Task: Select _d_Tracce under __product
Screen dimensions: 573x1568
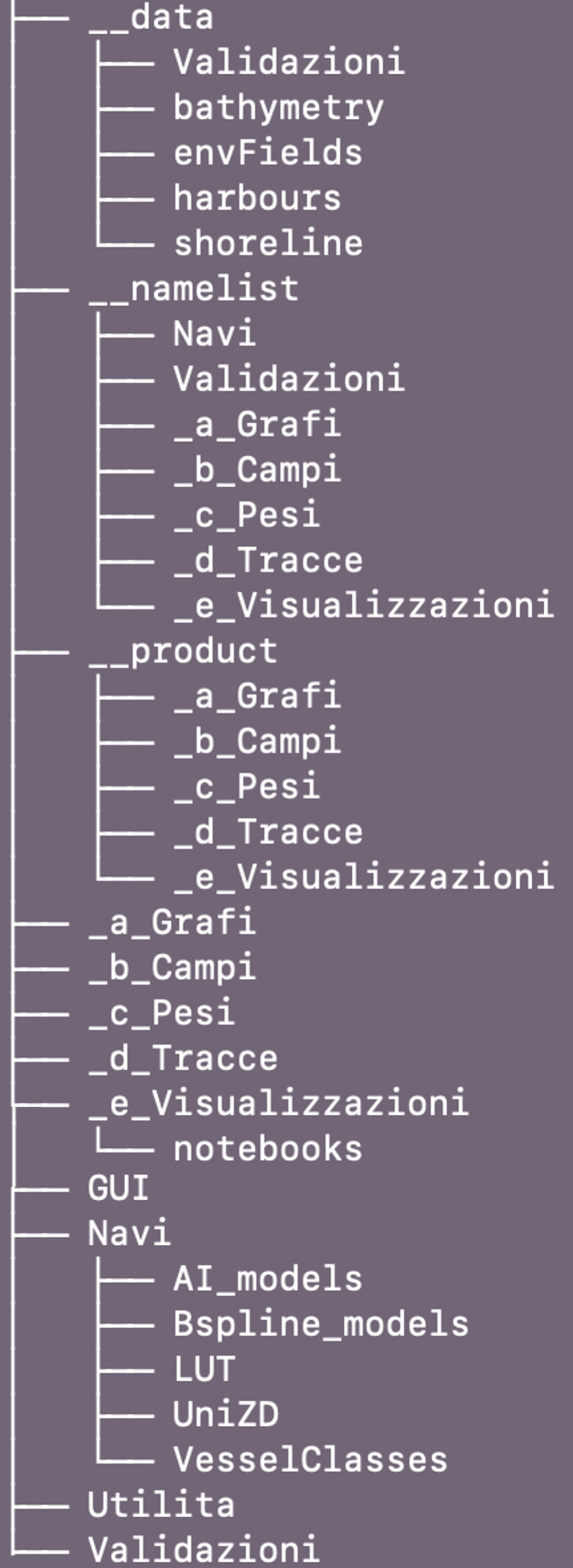Action: tap(268, 832)
